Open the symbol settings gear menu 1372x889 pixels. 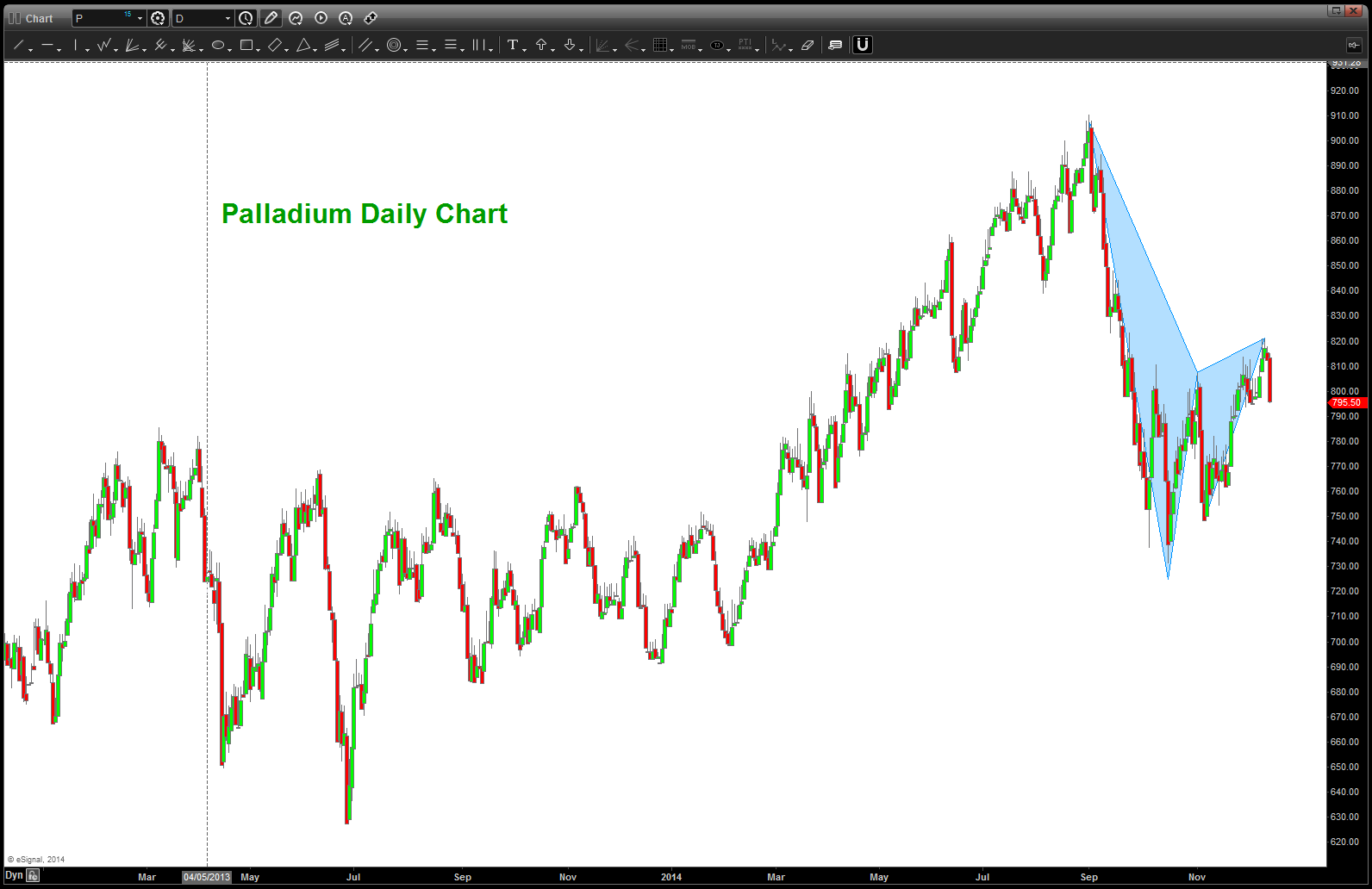tap(158, 18)
